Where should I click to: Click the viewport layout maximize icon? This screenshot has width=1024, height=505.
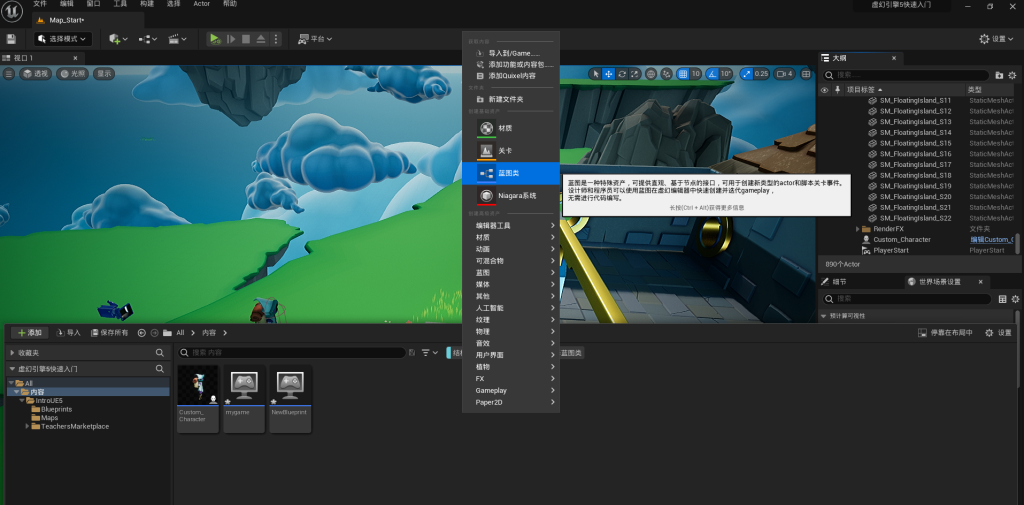[807, 74]
